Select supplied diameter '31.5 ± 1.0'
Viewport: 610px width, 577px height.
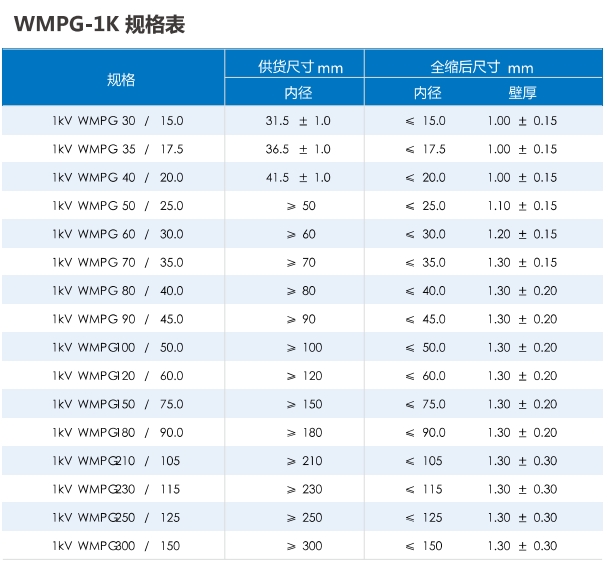pos(298,121)
